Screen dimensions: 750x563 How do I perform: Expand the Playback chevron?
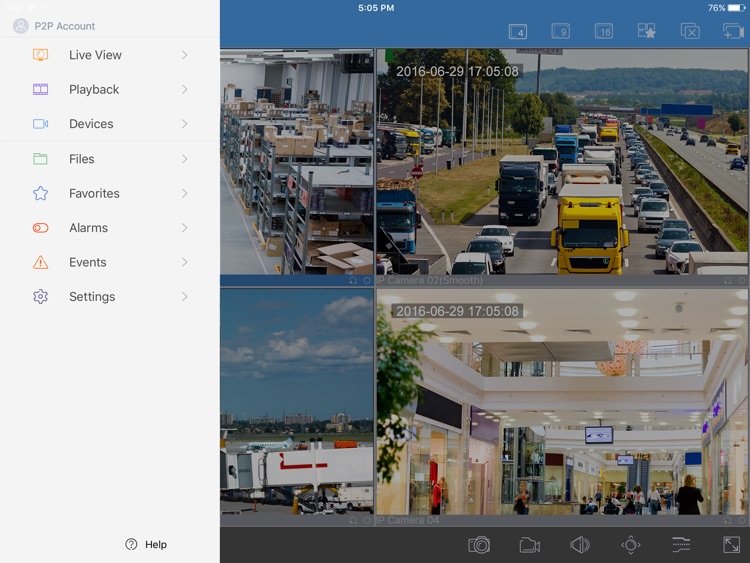185,89
